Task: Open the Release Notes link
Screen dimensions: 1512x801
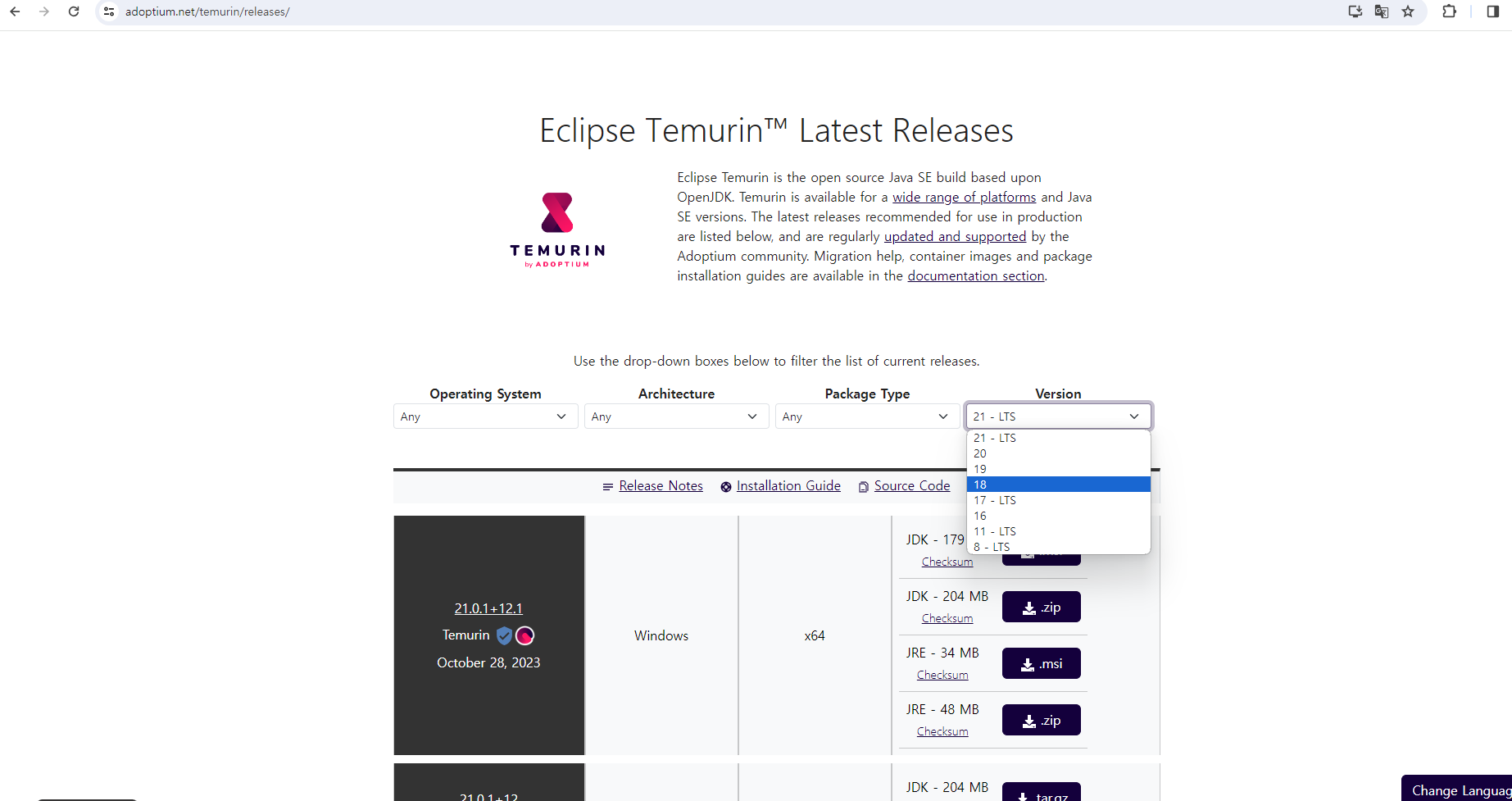Action: click(x=661, y=486)
